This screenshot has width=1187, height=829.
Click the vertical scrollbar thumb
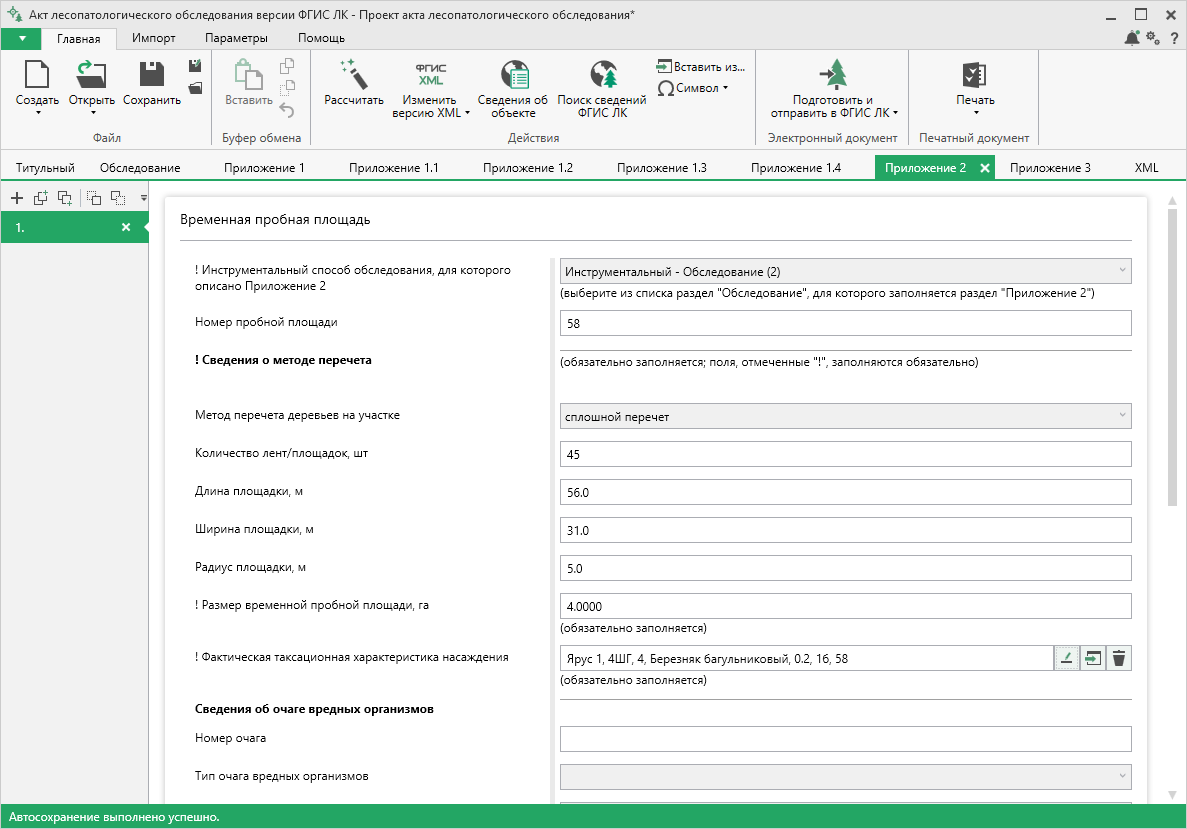[x=1172, y=359]
